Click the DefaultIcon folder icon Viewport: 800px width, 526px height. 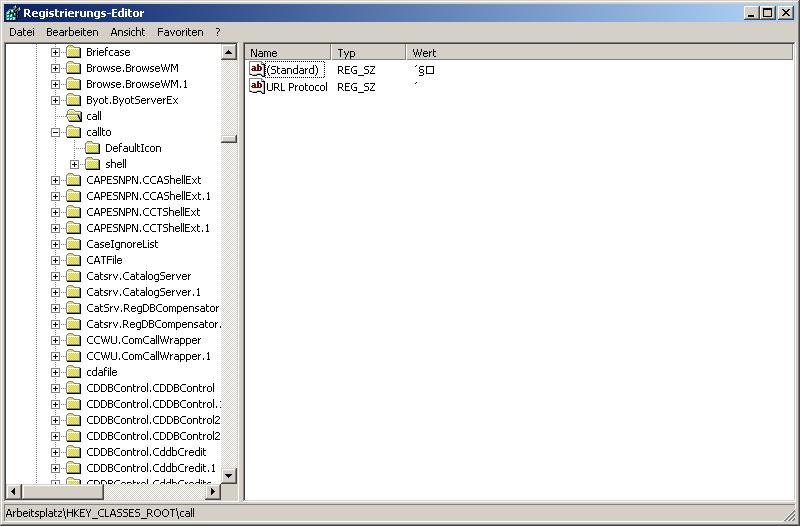tap(92, 148)
